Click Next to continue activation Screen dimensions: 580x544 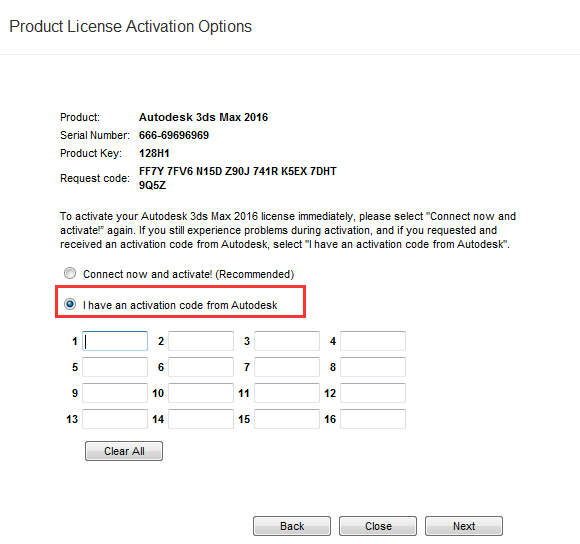(464, 526)
